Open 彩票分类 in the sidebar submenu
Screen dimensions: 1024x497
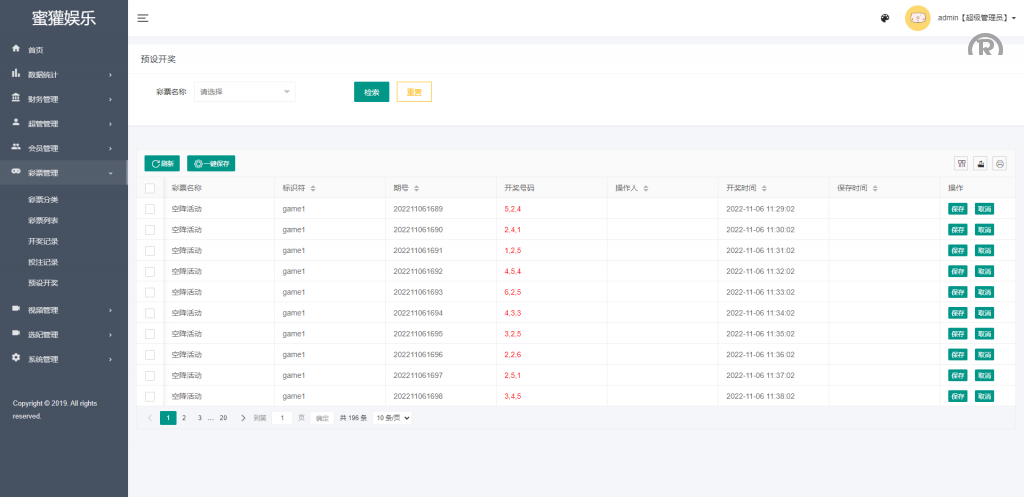43,200
